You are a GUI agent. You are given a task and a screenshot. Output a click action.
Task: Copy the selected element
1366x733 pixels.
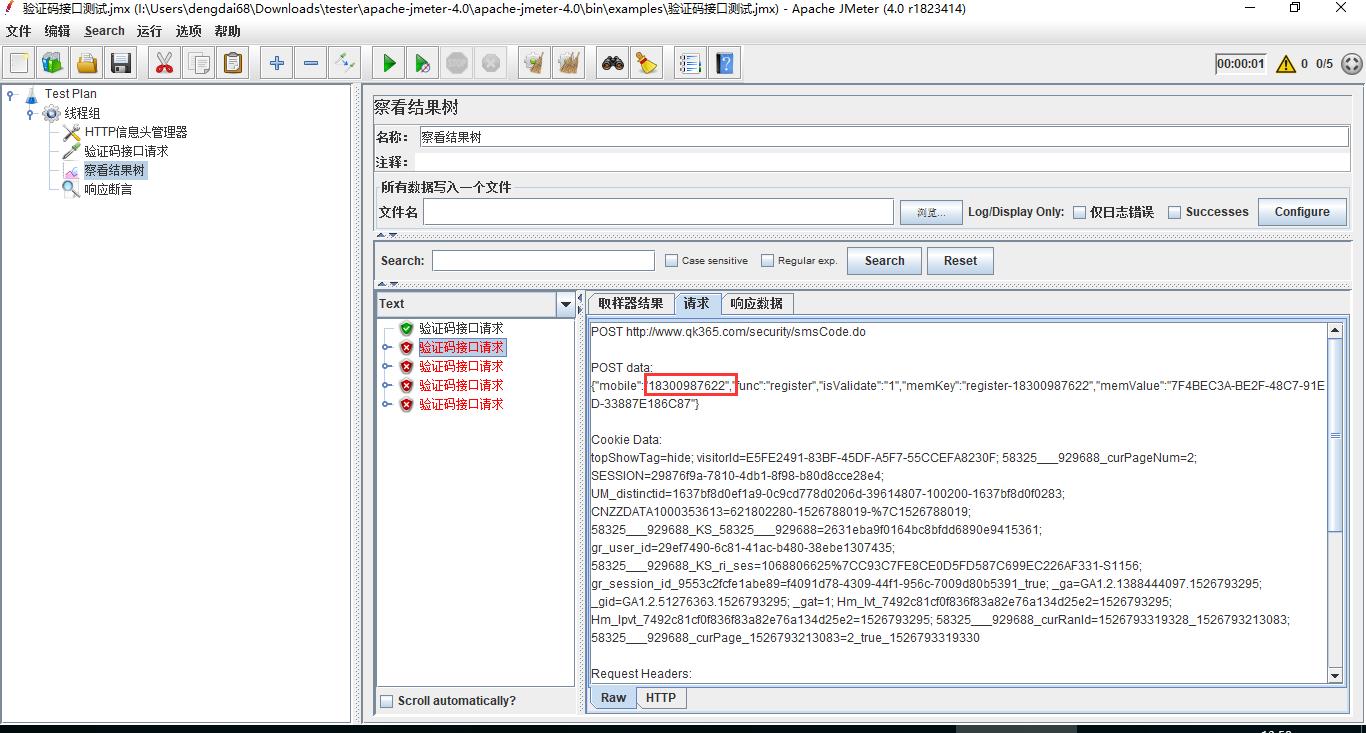(199, 63)
